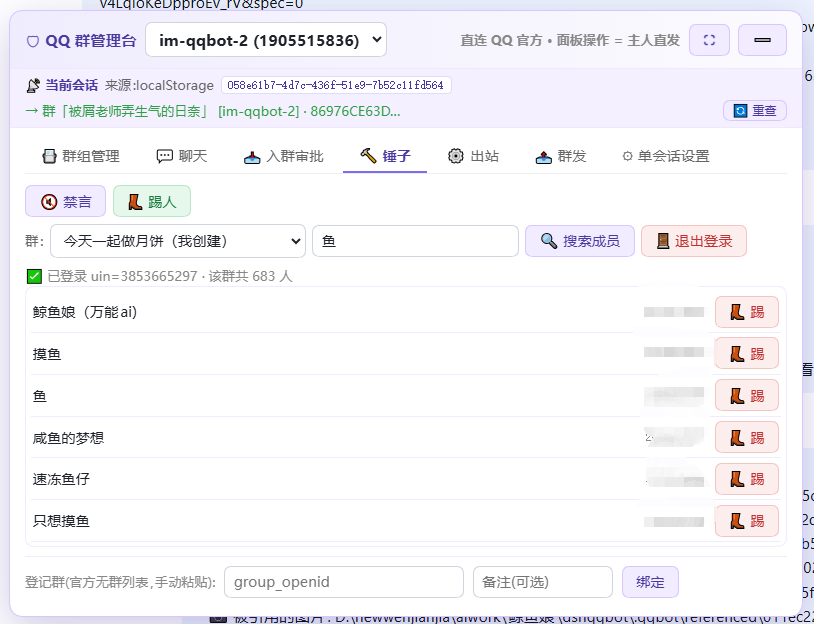This screenshot has width=814, height=624.
Task: Focus the group_openid input field
Action: 344,582
